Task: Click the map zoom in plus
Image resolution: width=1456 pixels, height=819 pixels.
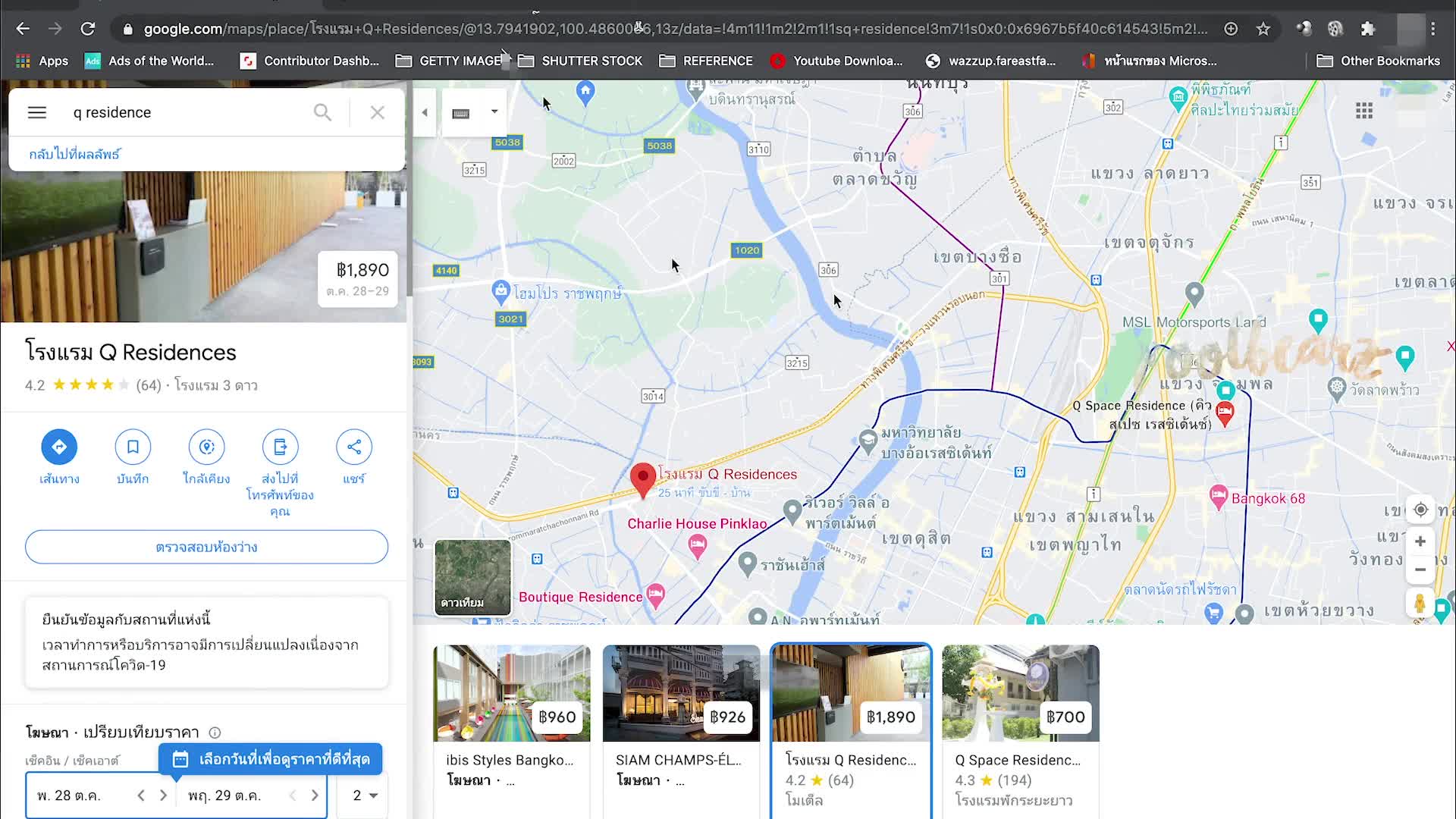Action: pos(1420,541)
